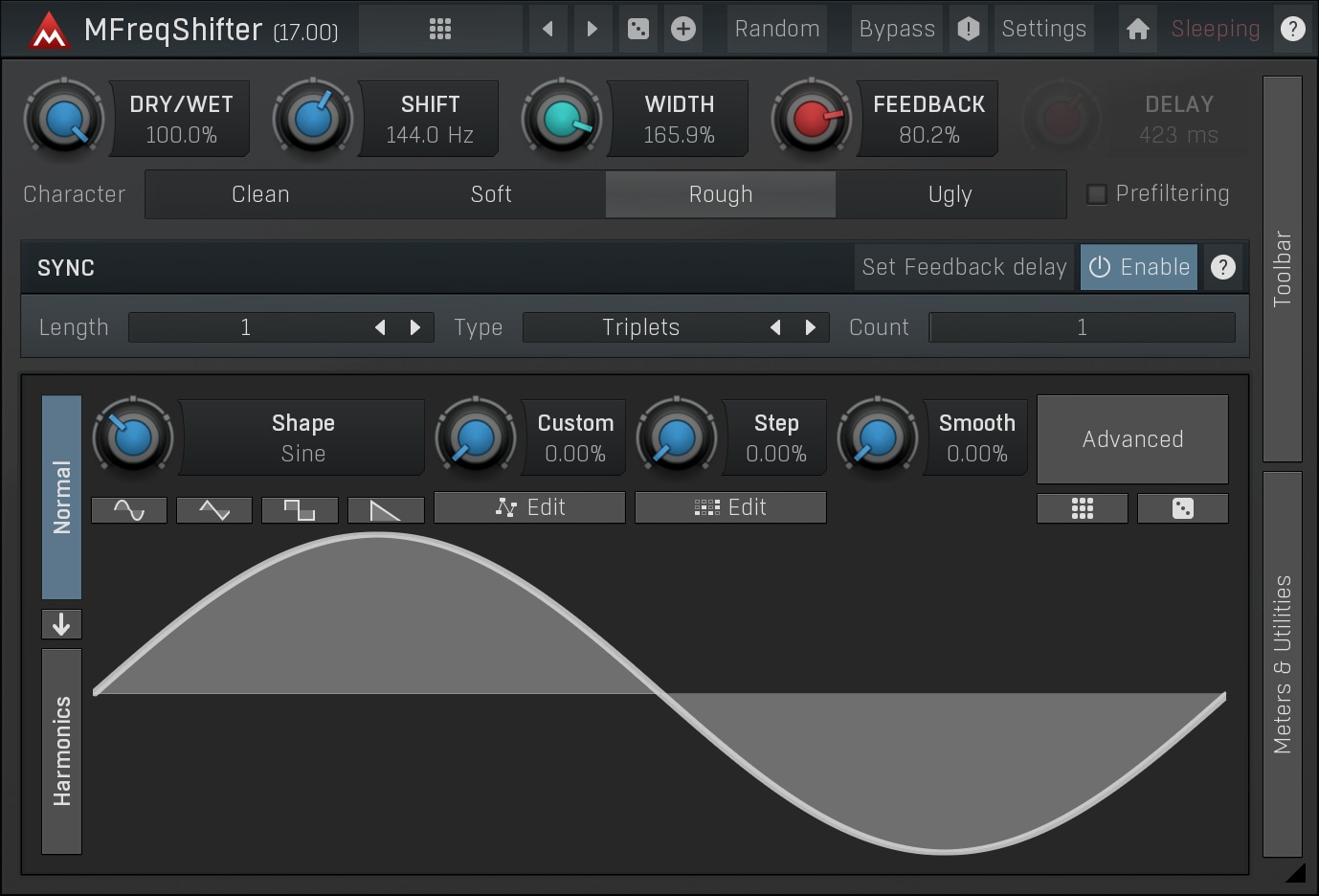The image size is (1319, 896).
Task: Switch Sync Type to next option
Action: (811, 327)
